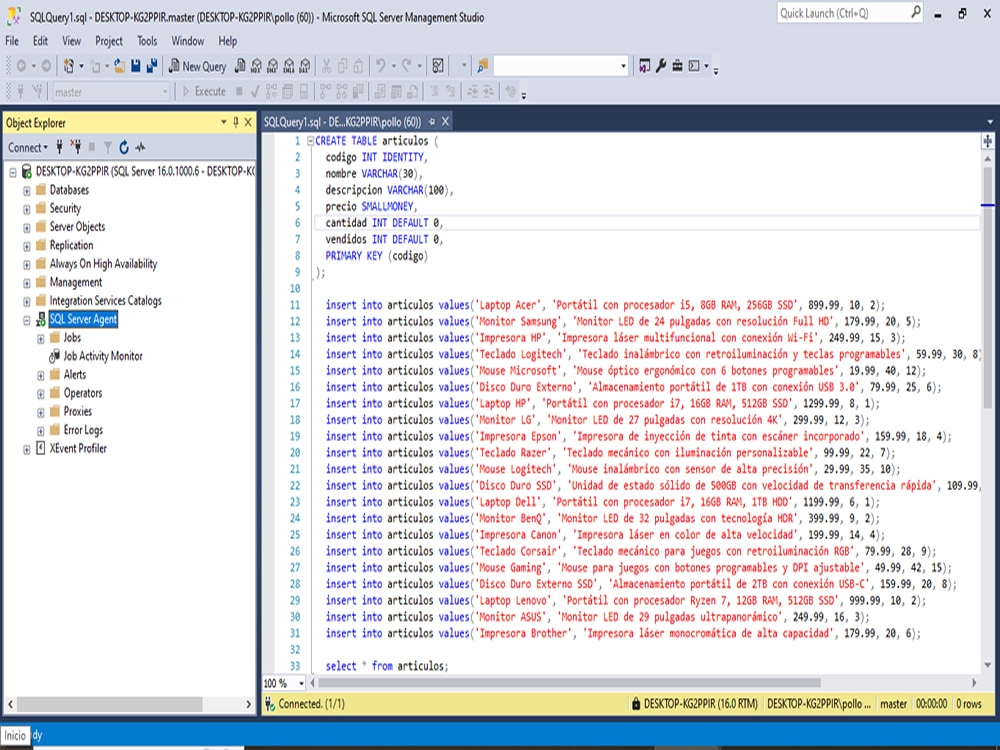Select Integration Services Catalogs item
This screenshot has height=750, width=1000.
point(105,300)
